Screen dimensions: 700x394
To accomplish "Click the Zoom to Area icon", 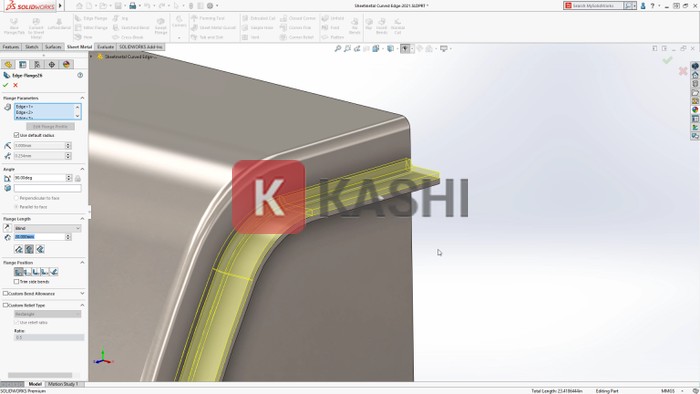I will click(x=347, y=49).
